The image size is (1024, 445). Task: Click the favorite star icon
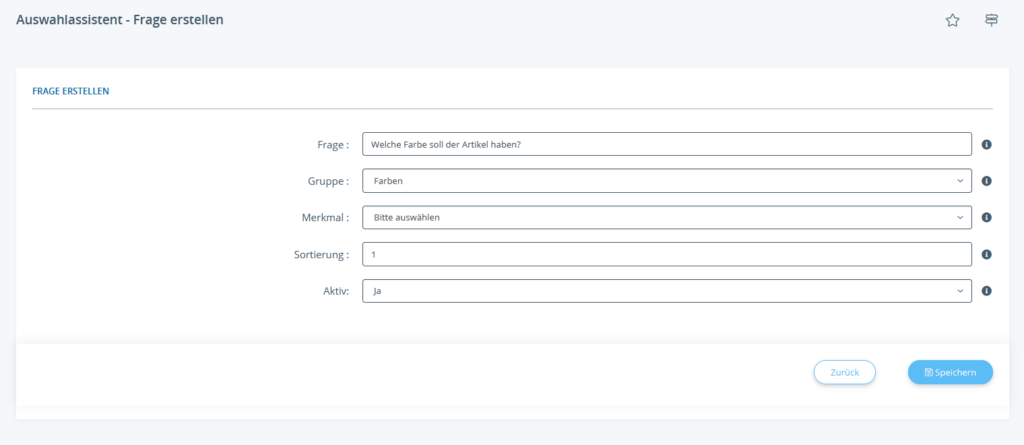952,20
